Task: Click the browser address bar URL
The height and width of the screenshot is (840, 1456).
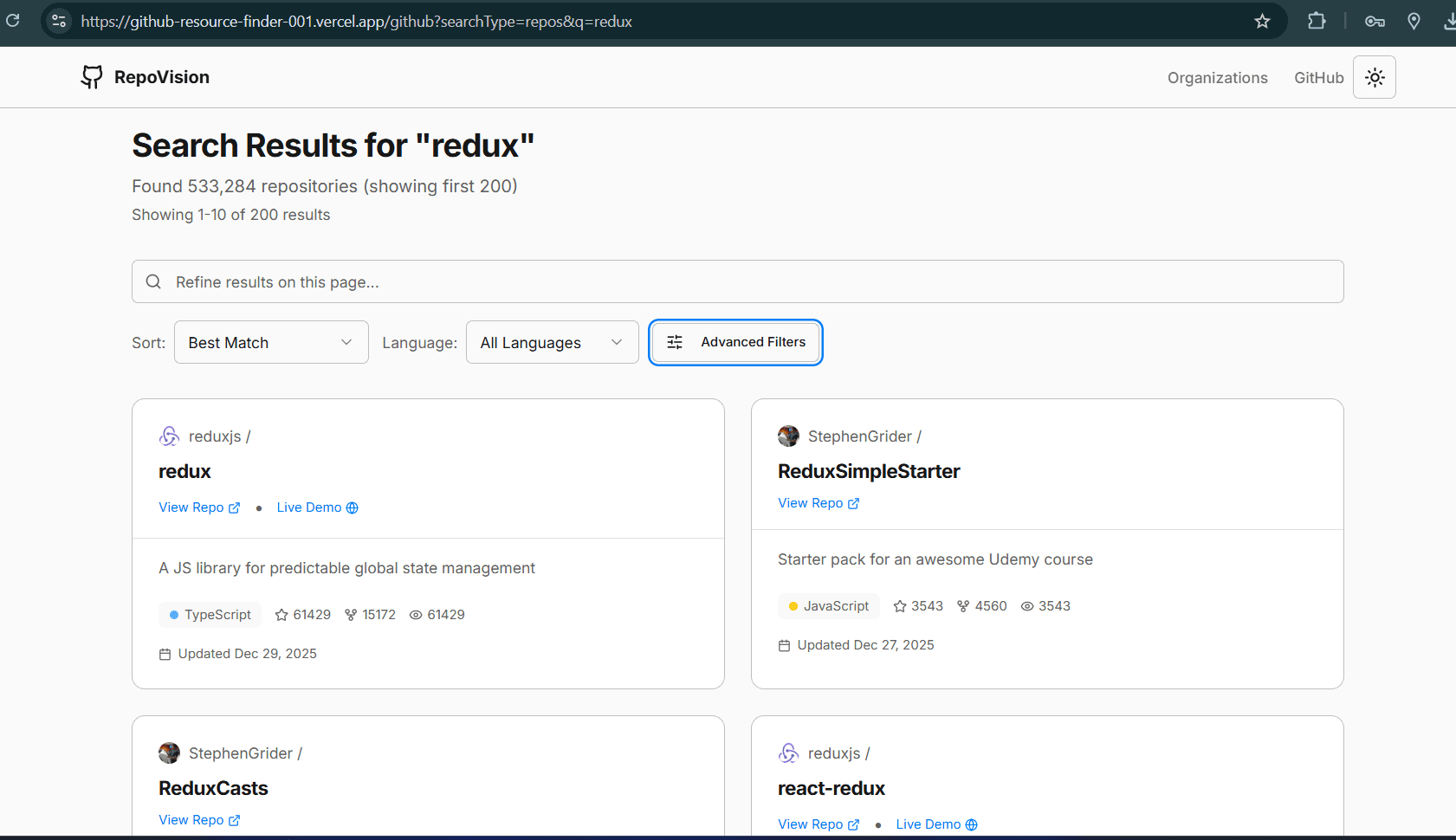Action: tap(357, 22)
